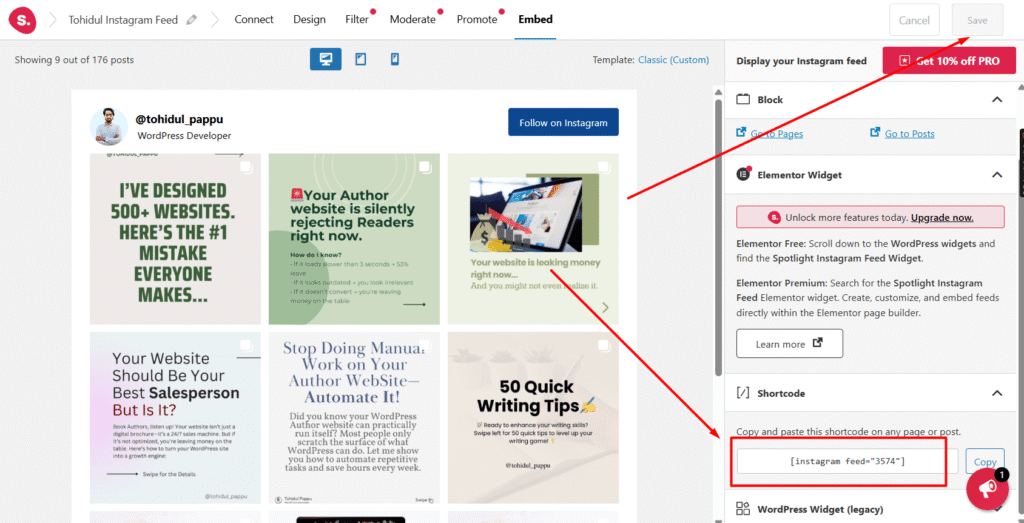Screen dimensions: 1024x523
Task: Click next arrow on leaking money post
Action: (605, 307)
